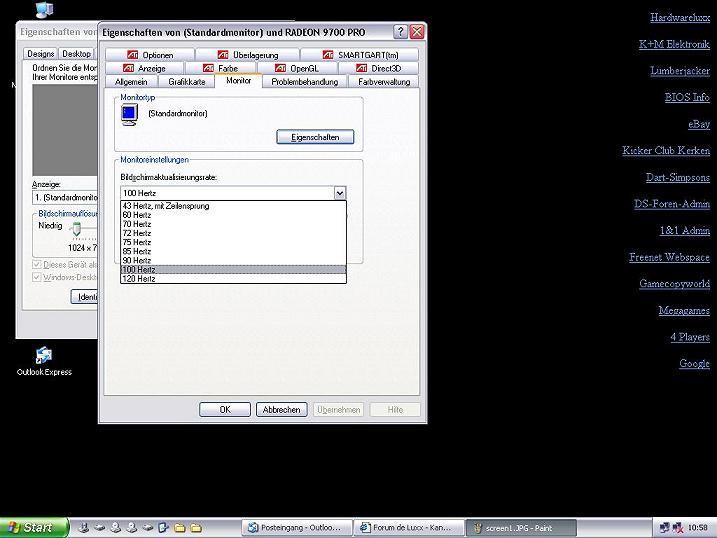Choose 75 Hertz from the list

(233, 242)
